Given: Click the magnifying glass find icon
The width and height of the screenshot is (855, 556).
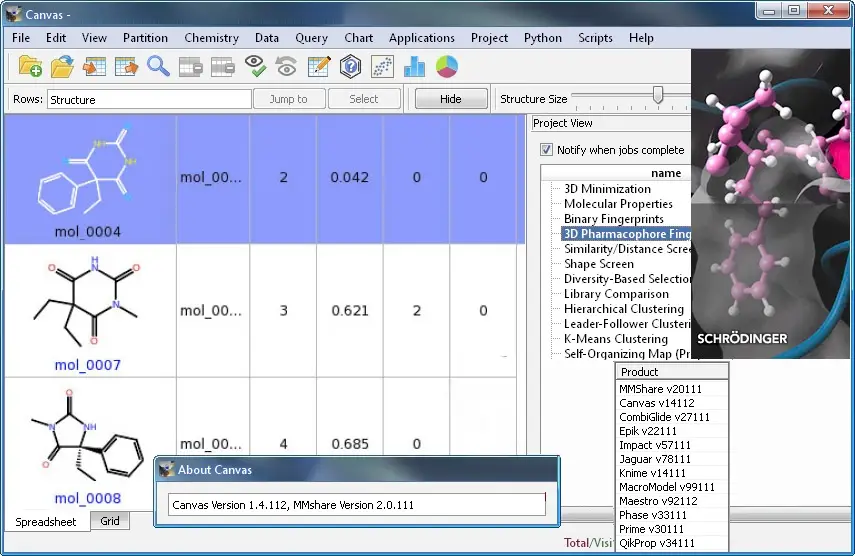Looking at the screenshot, I should pyautogui.click(x=158, y=67).
